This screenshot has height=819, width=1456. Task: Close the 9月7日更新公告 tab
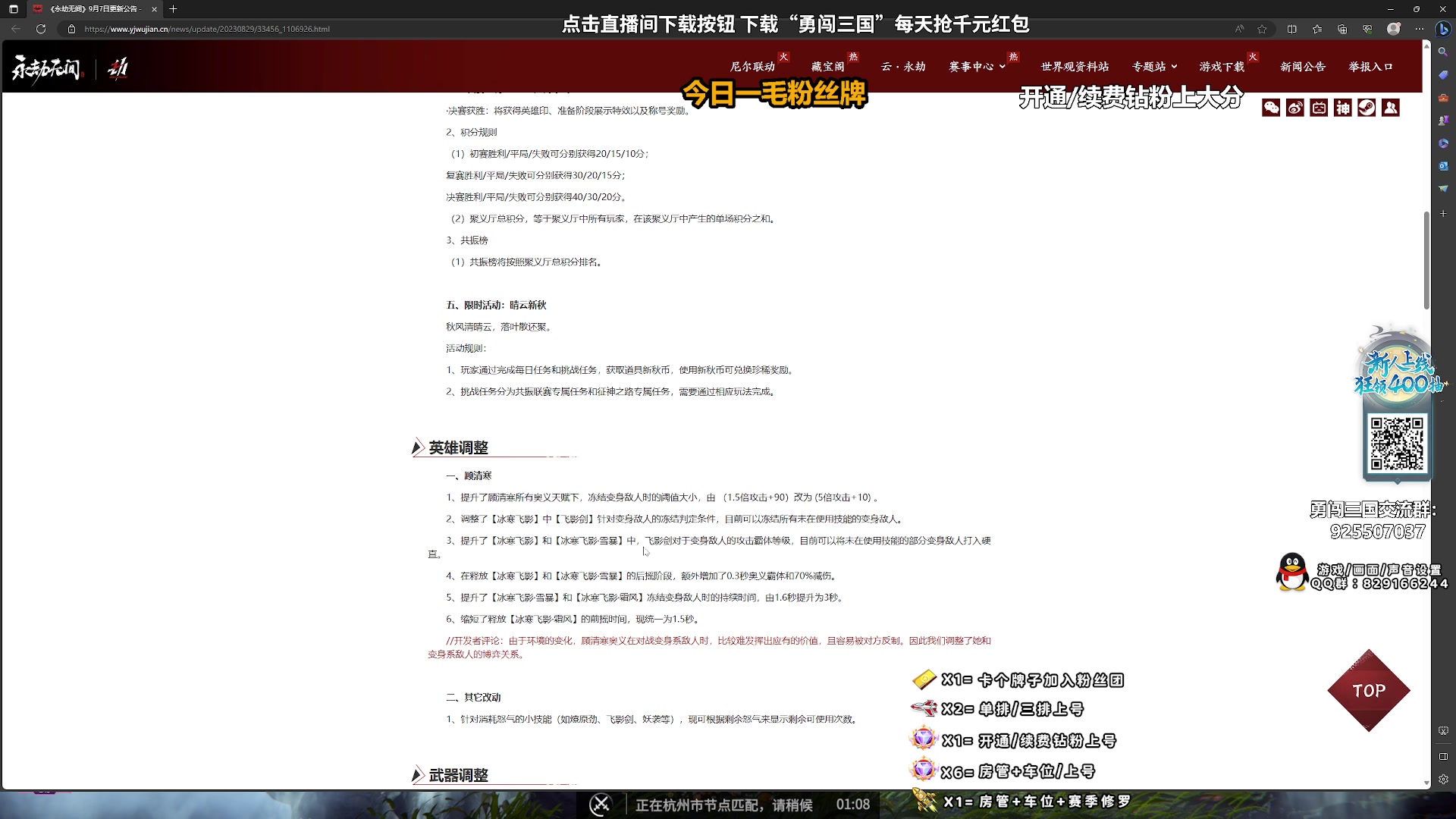point(154,9)
